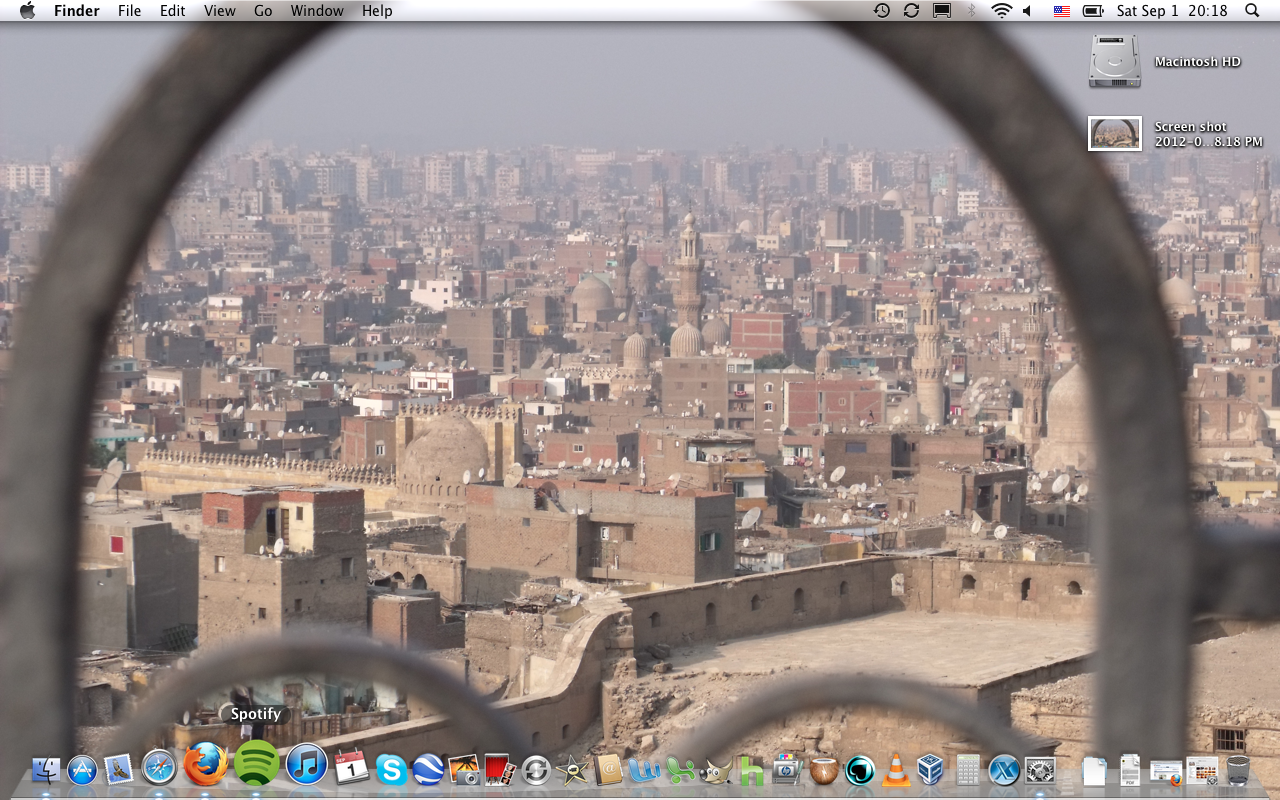1280x800 pixels.
Task: Open Displays menu bar icon
Action: coord(941,11)
